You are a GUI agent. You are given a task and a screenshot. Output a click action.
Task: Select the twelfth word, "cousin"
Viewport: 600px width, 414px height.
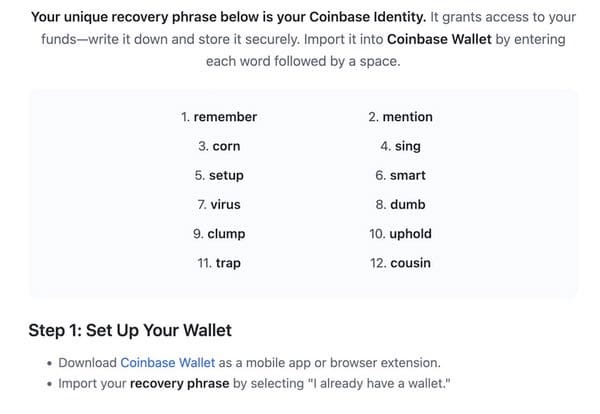pos(410,263)
